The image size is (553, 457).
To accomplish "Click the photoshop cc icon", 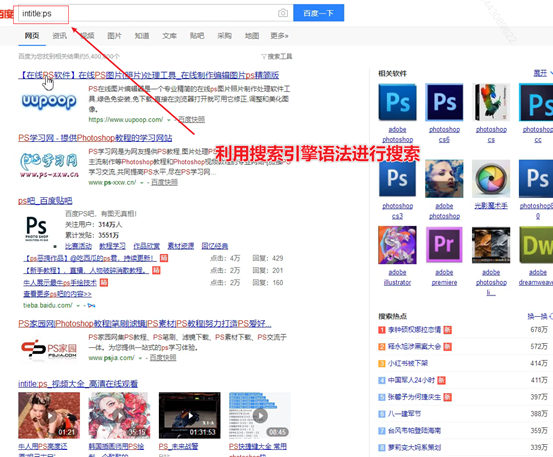I will click(536, 102).
